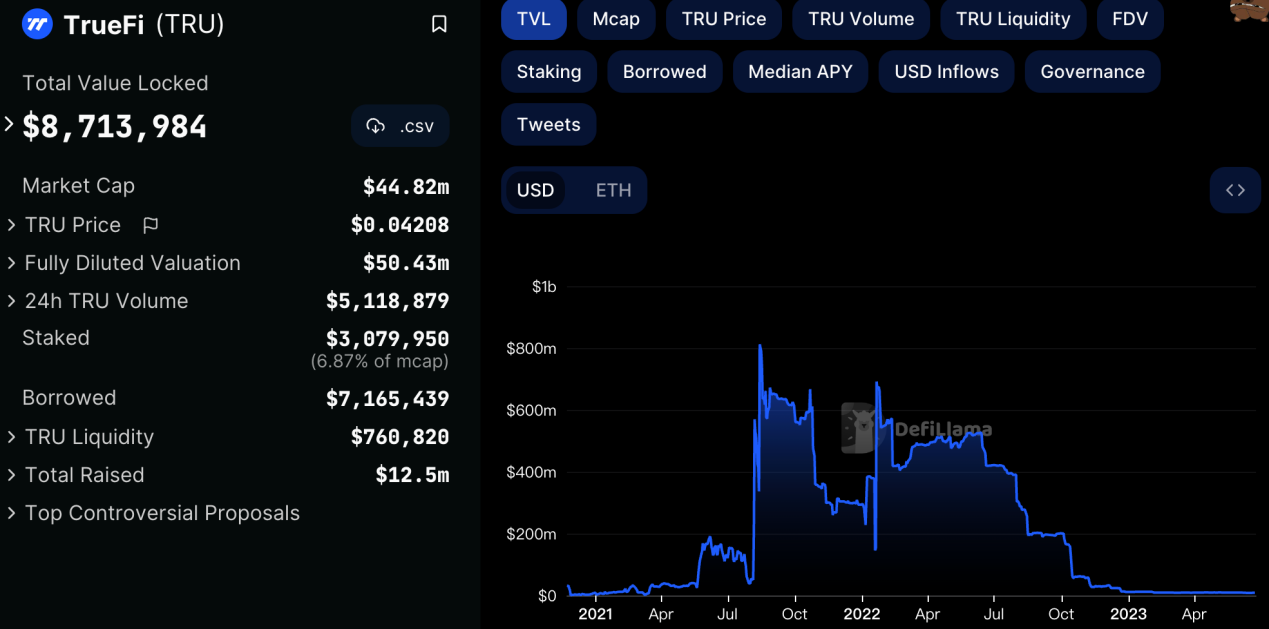This screenshot has height=629, width=1269.
Task: Select the USD denomination tab
Action: click(x=535, y=190)
